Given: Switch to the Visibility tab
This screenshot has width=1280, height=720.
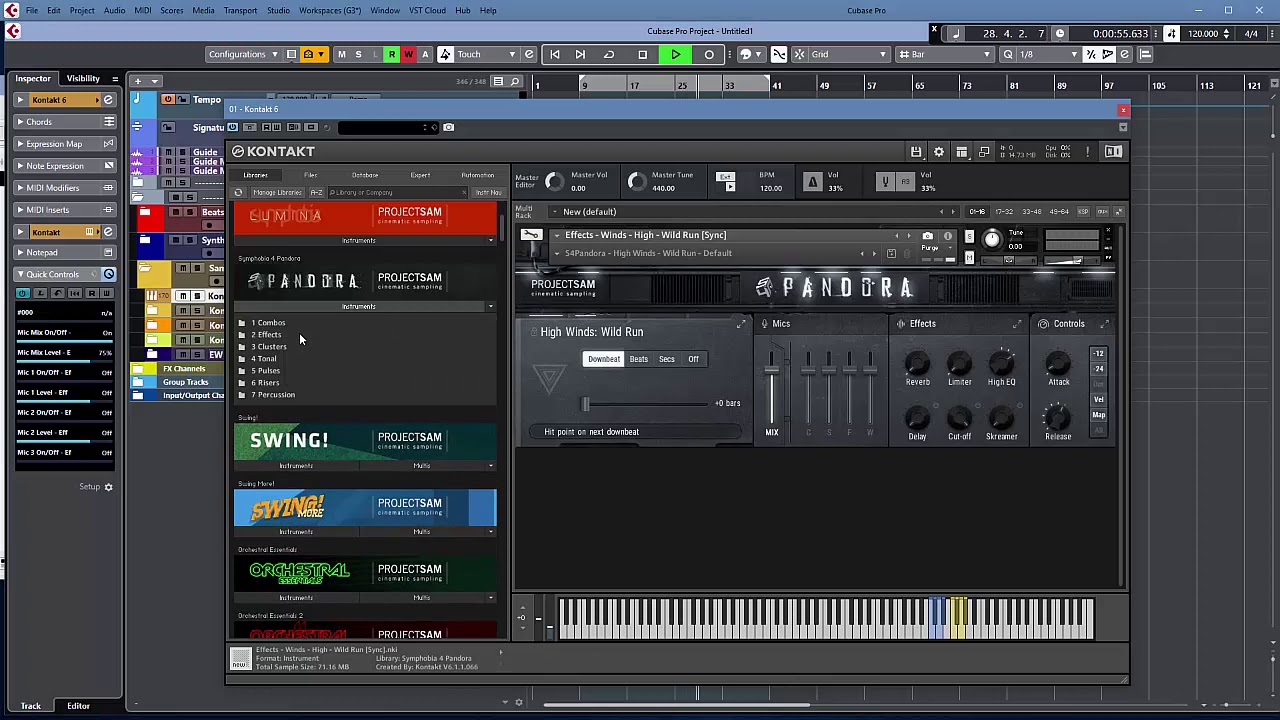Looking at the screenshot, I should click(x=83, y=78).
